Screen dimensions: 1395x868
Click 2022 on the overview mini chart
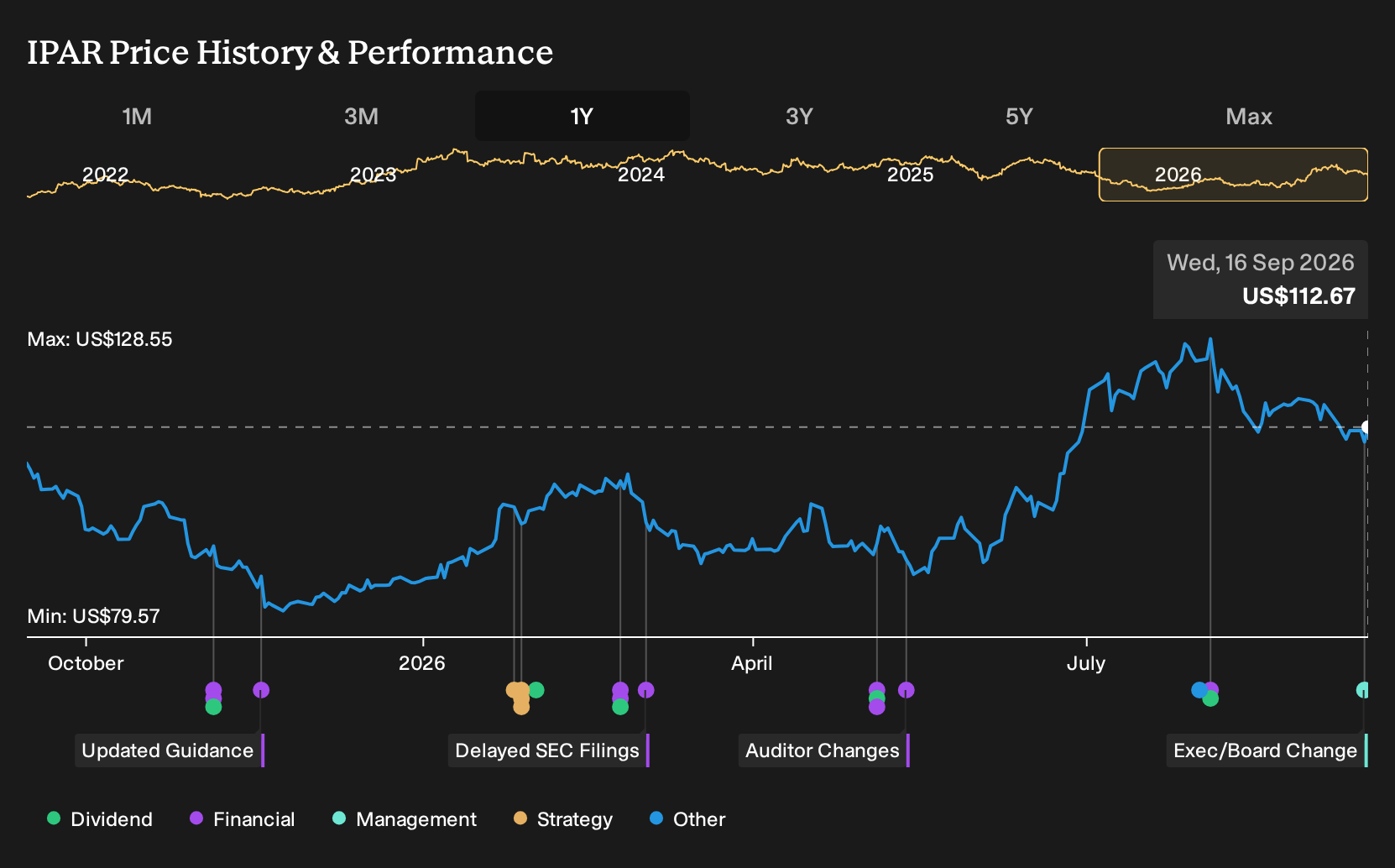[x=106, y=175]
